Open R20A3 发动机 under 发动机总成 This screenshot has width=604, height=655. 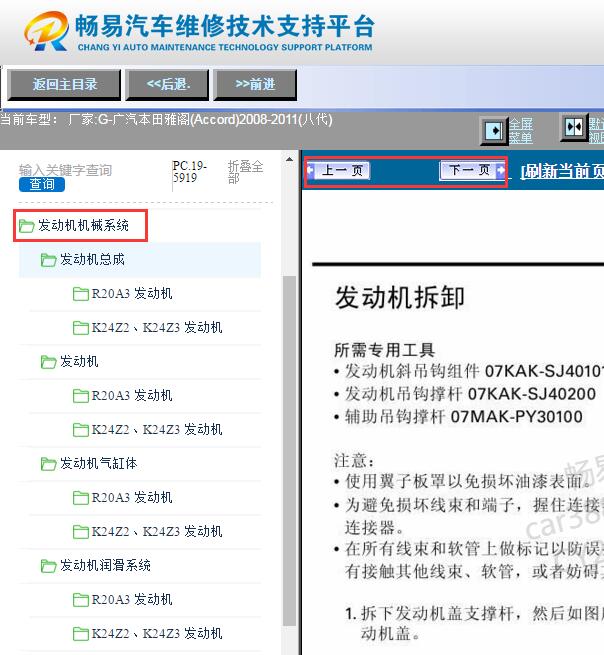[132, 294]
